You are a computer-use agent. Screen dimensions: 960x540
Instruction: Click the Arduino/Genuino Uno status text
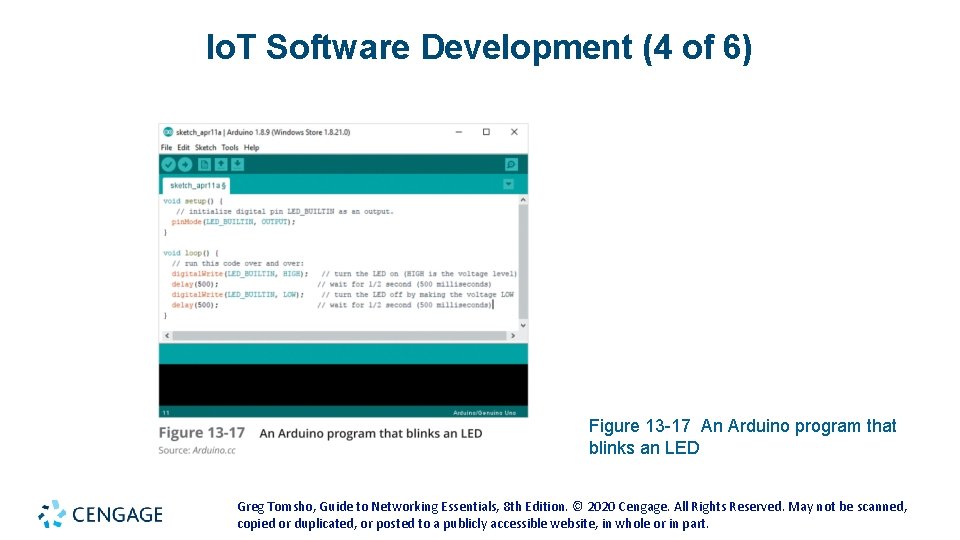pos(484,413)
